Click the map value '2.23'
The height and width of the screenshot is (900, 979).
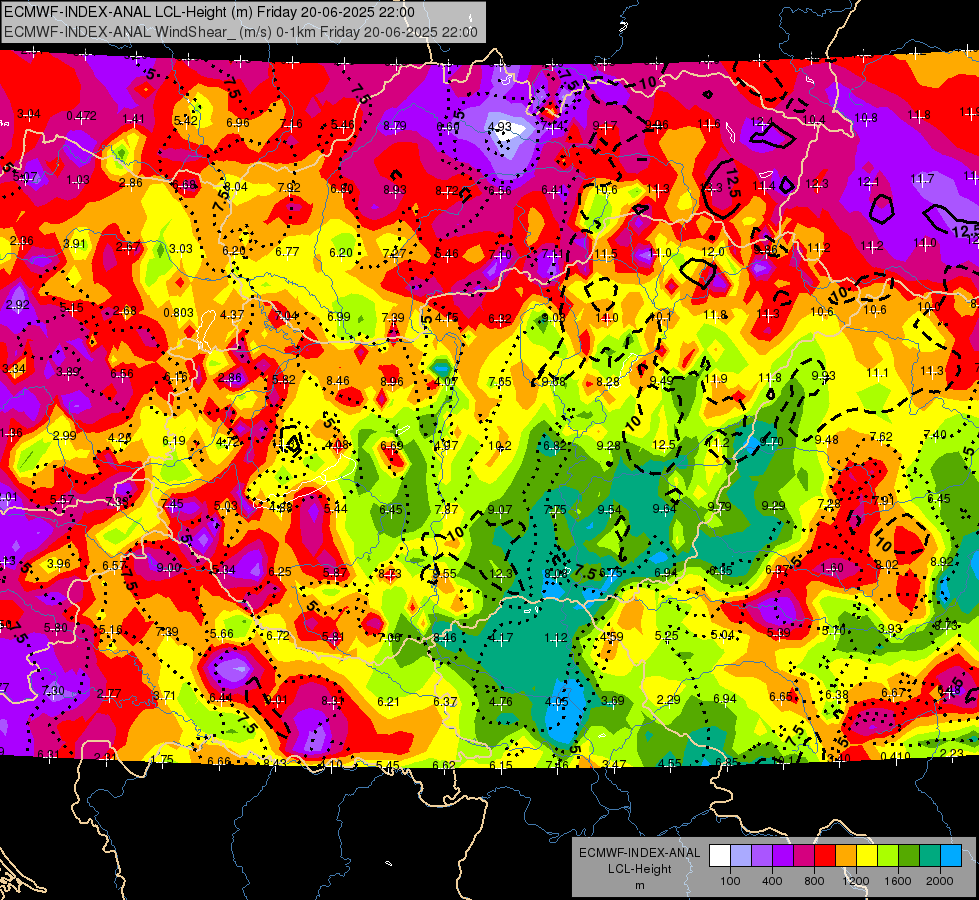click(x=952, y=753)
